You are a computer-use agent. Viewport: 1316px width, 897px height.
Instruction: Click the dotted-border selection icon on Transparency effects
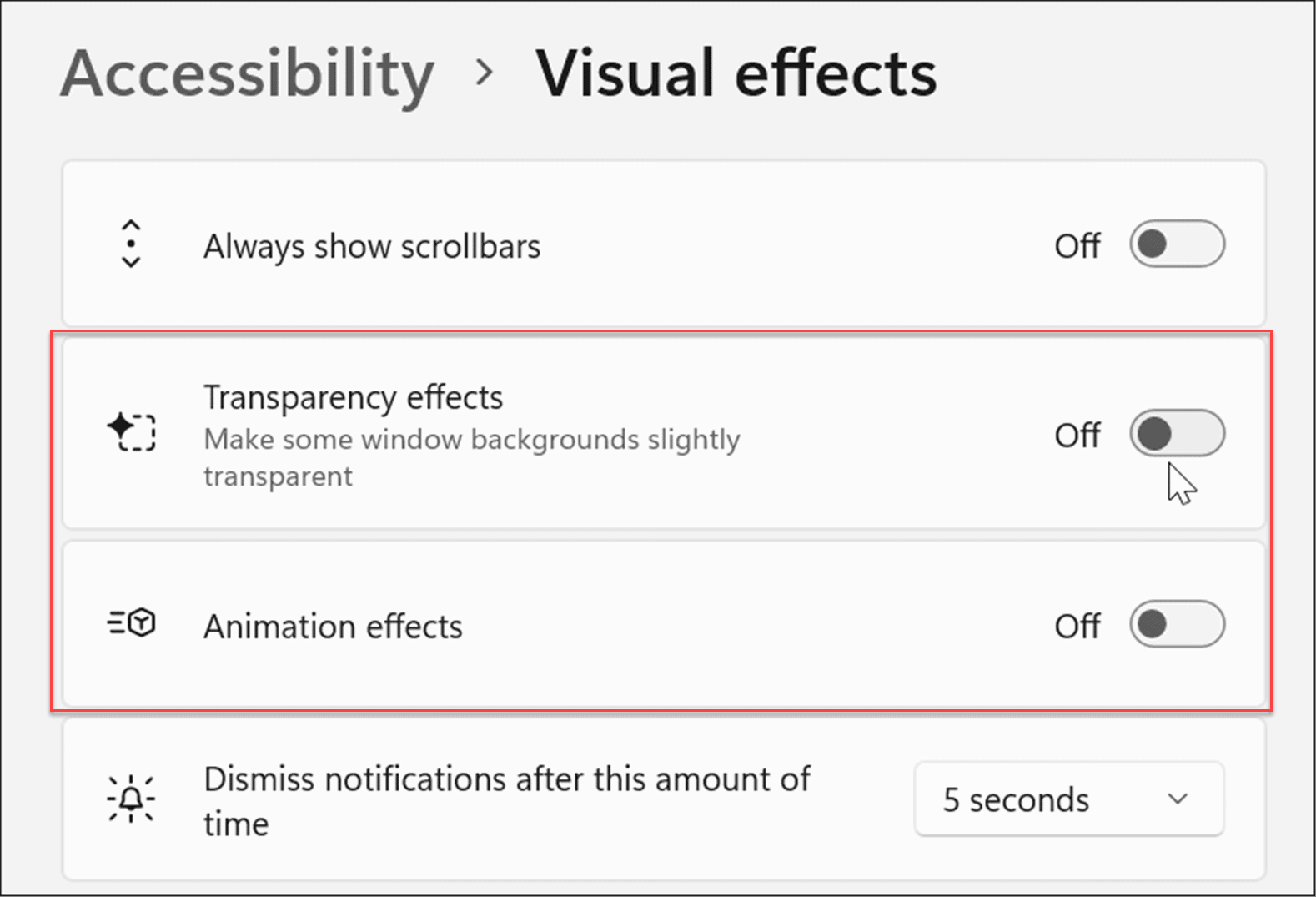138,433
